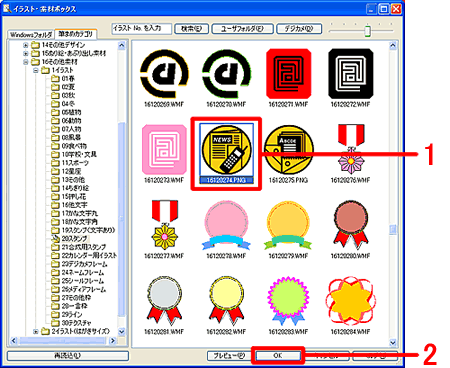Select the 13その他 folder
Image resolution: width=450 pixels, height=368 pixels.
pos(68,180)
